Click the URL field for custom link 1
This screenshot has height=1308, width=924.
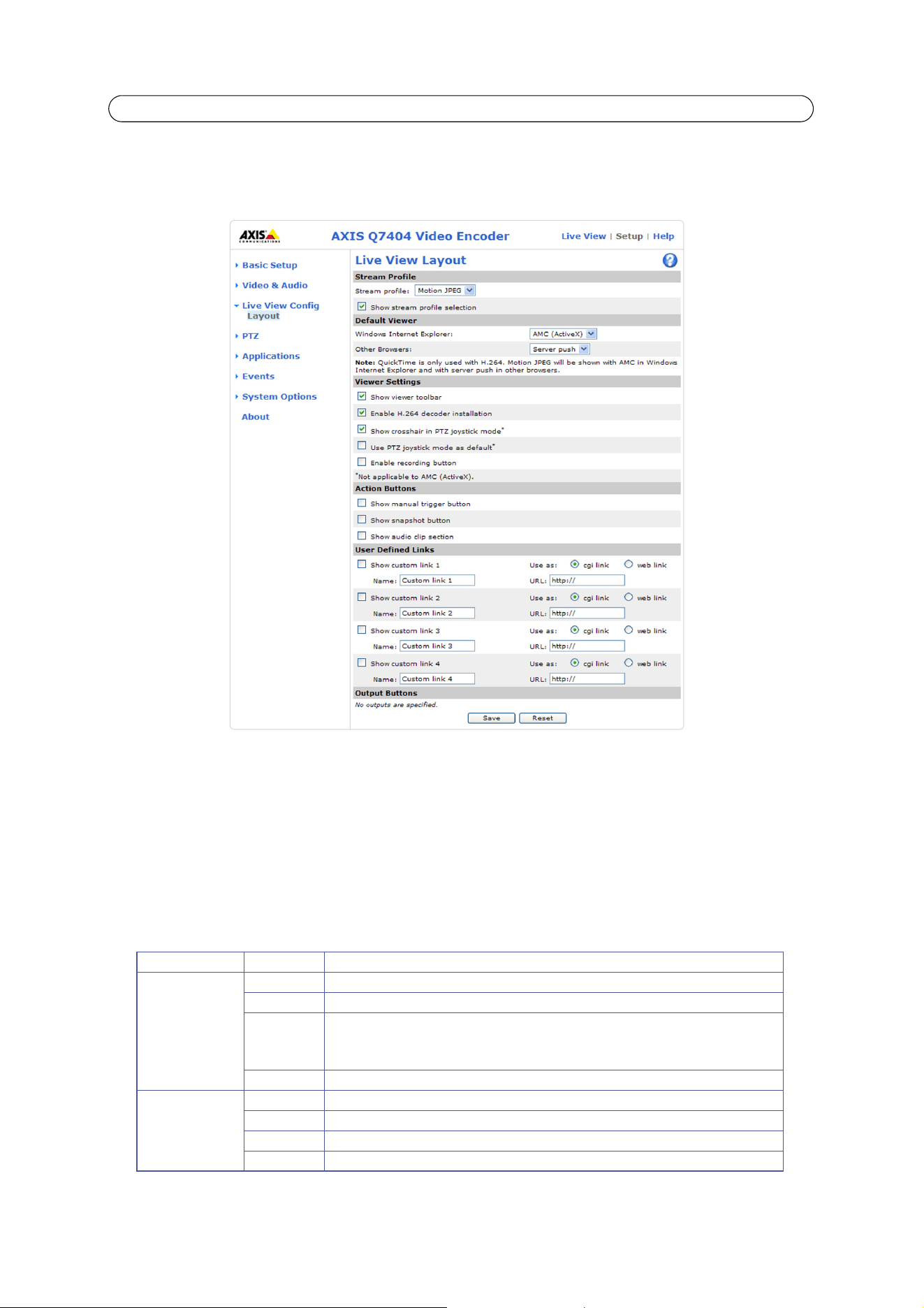pos(587,581)
